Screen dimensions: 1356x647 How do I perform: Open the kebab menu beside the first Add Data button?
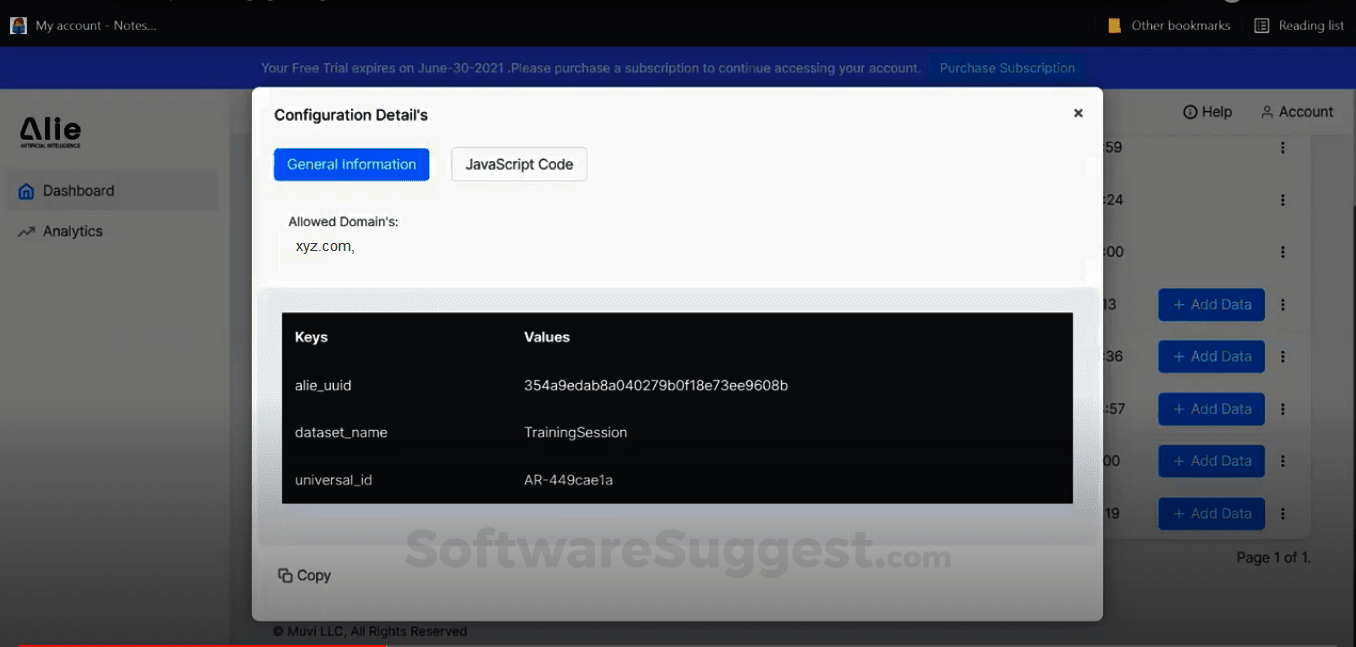pyautogui.click(x=1282, y=304)
